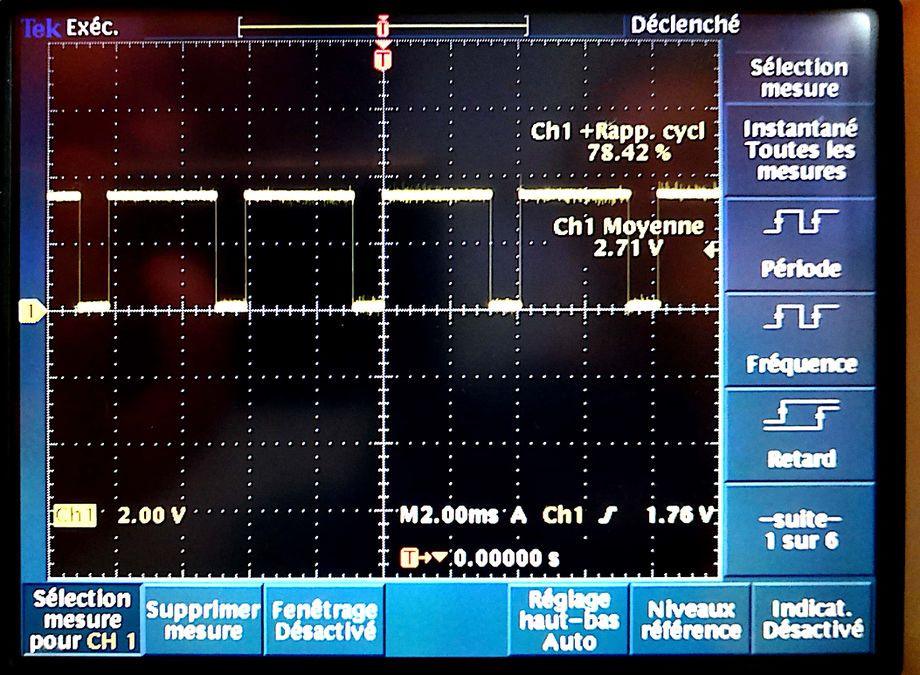
Task: Click the trigger level arrow on right edge
Action: (711, 250)
